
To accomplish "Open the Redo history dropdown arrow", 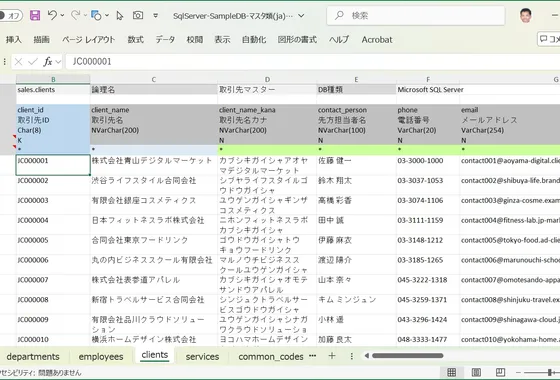I will coord(85,15).
